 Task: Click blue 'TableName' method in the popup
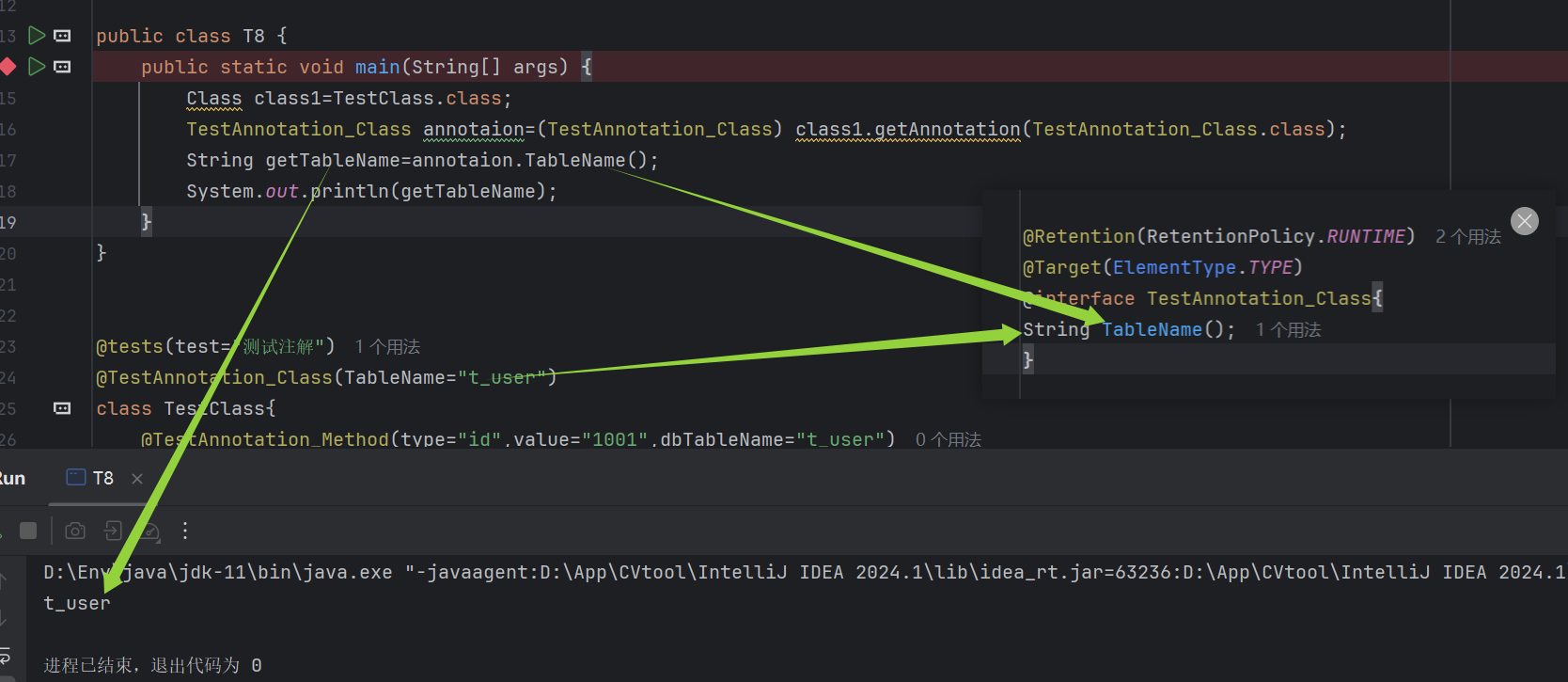coord(1152,329)
